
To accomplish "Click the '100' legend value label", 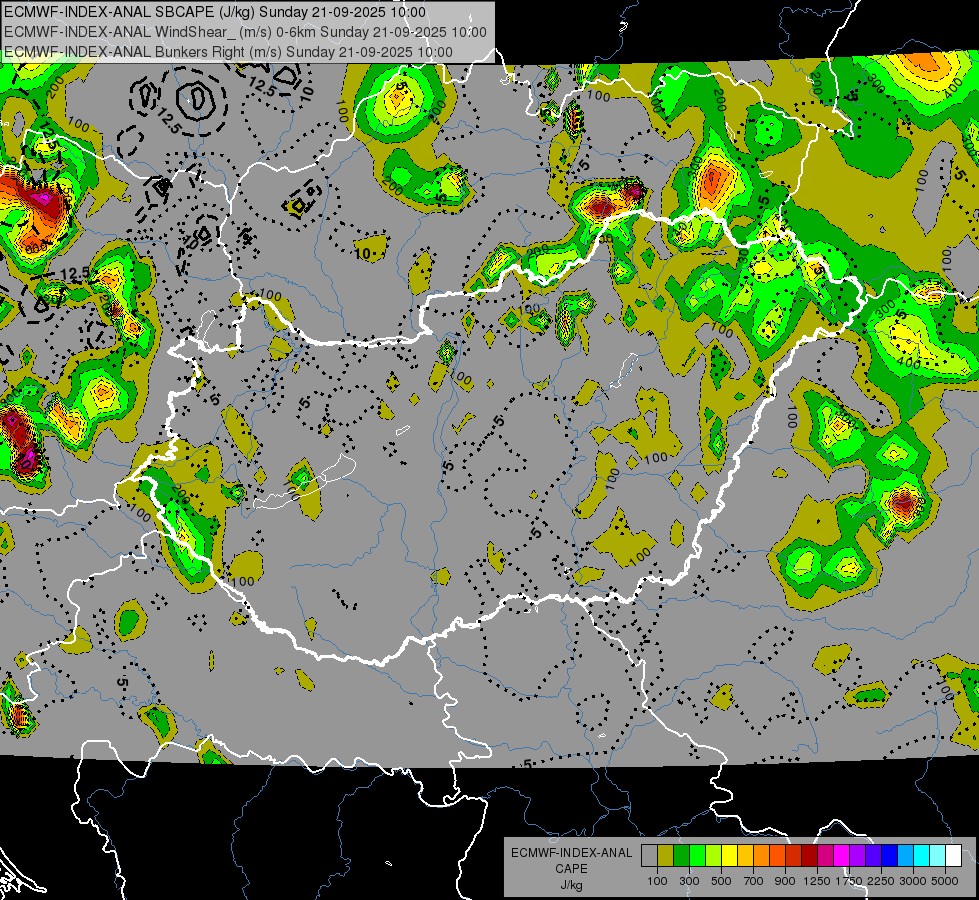I will pos(657,881).
